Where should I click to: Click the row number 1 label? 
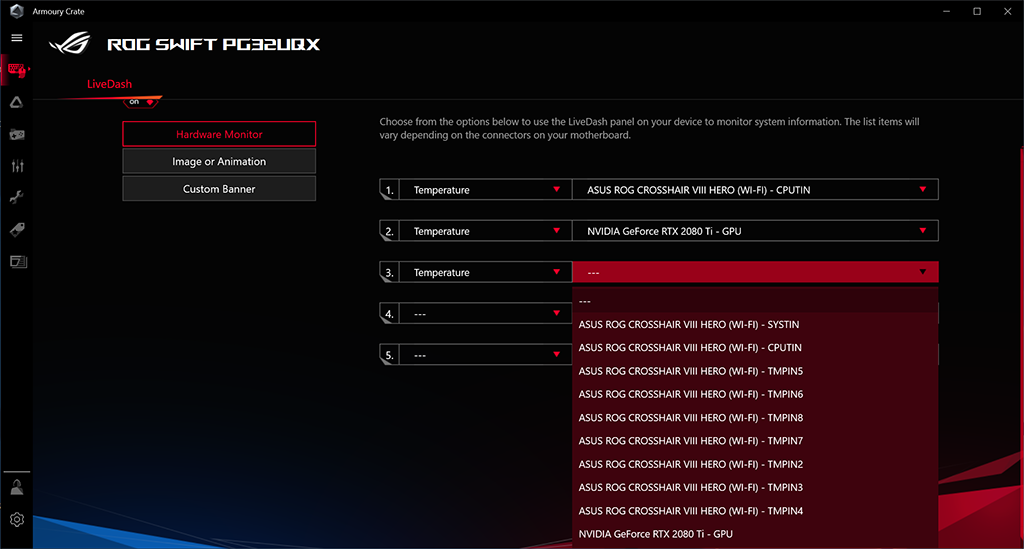389,190
